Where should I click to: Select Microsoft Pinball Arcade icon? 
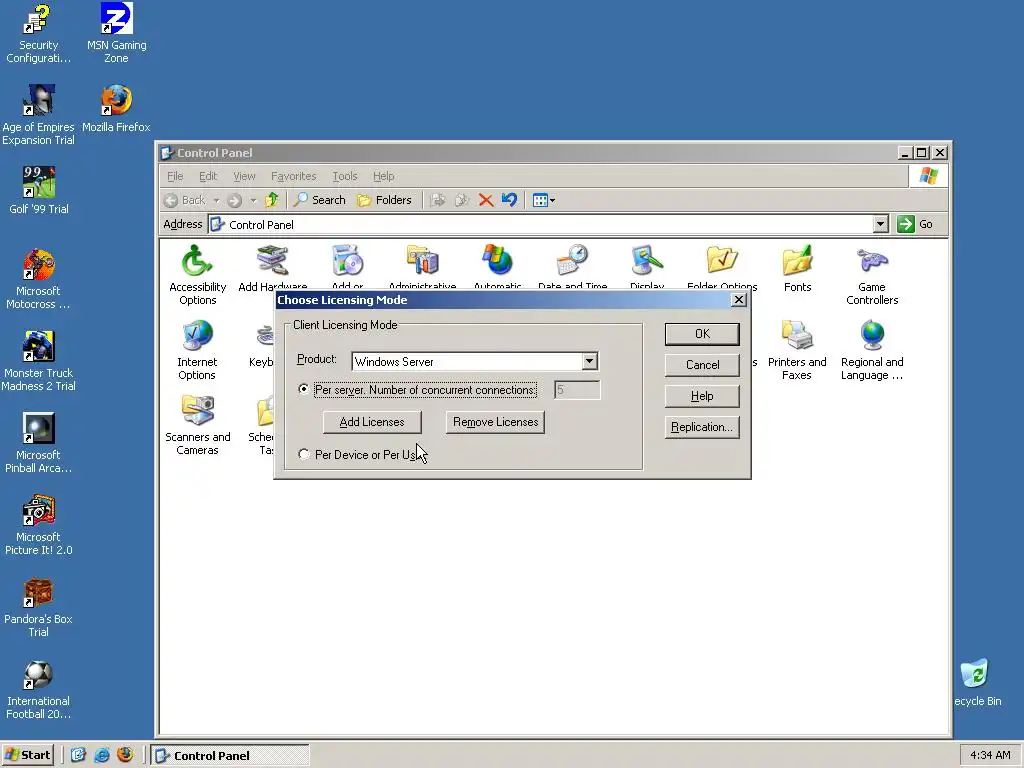click(x=38, y=443)
